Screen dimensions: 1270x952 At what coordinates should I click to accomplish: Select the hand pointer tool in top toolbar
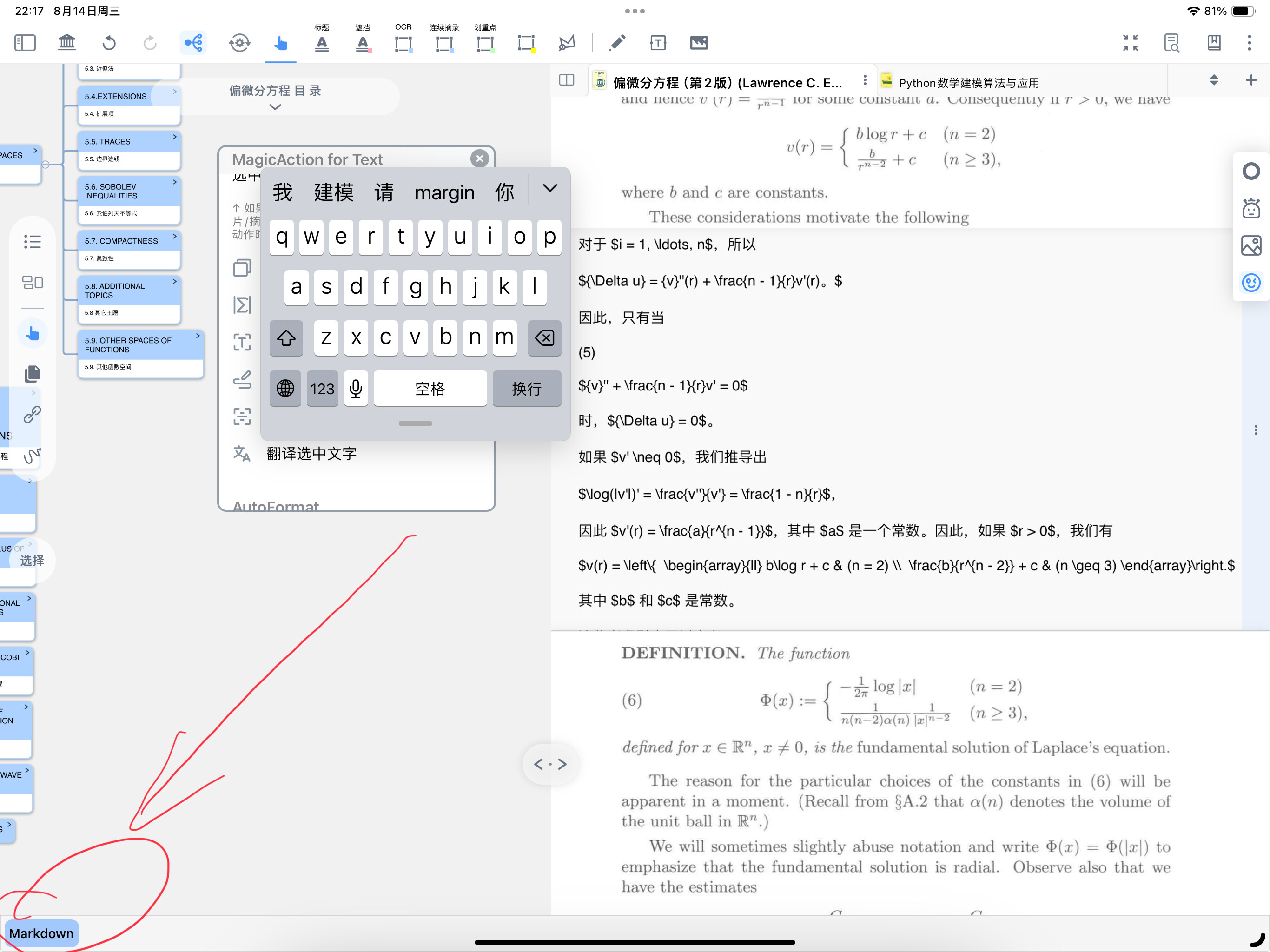[x=281, y=43]
